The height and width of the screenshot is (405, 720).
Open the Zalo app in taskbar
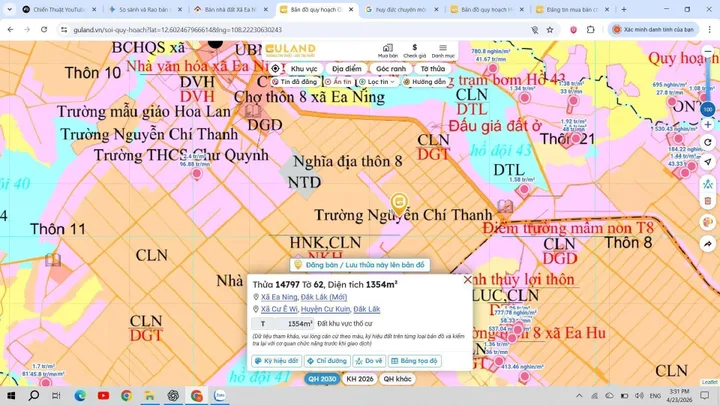coord(220,395)
